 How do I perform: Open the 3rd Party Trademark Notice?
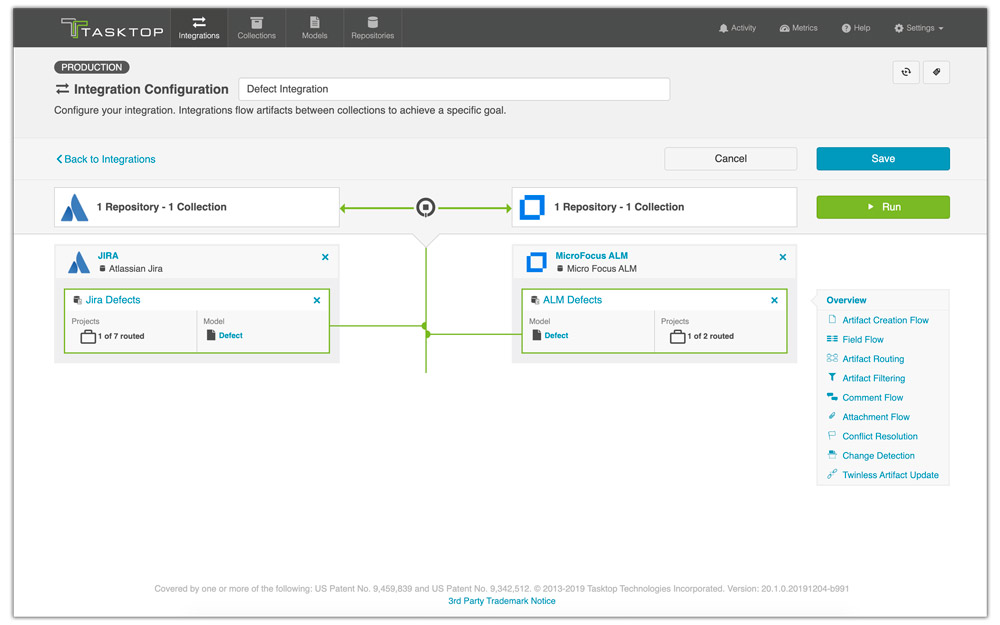coord(501,601)
